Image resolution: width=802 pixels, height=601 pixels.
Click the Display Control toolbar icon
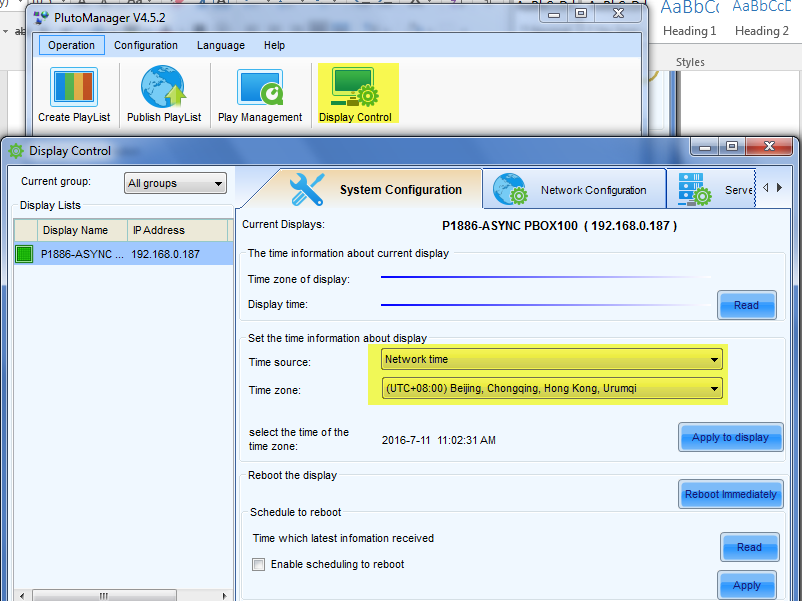click(x=355, y=88)
